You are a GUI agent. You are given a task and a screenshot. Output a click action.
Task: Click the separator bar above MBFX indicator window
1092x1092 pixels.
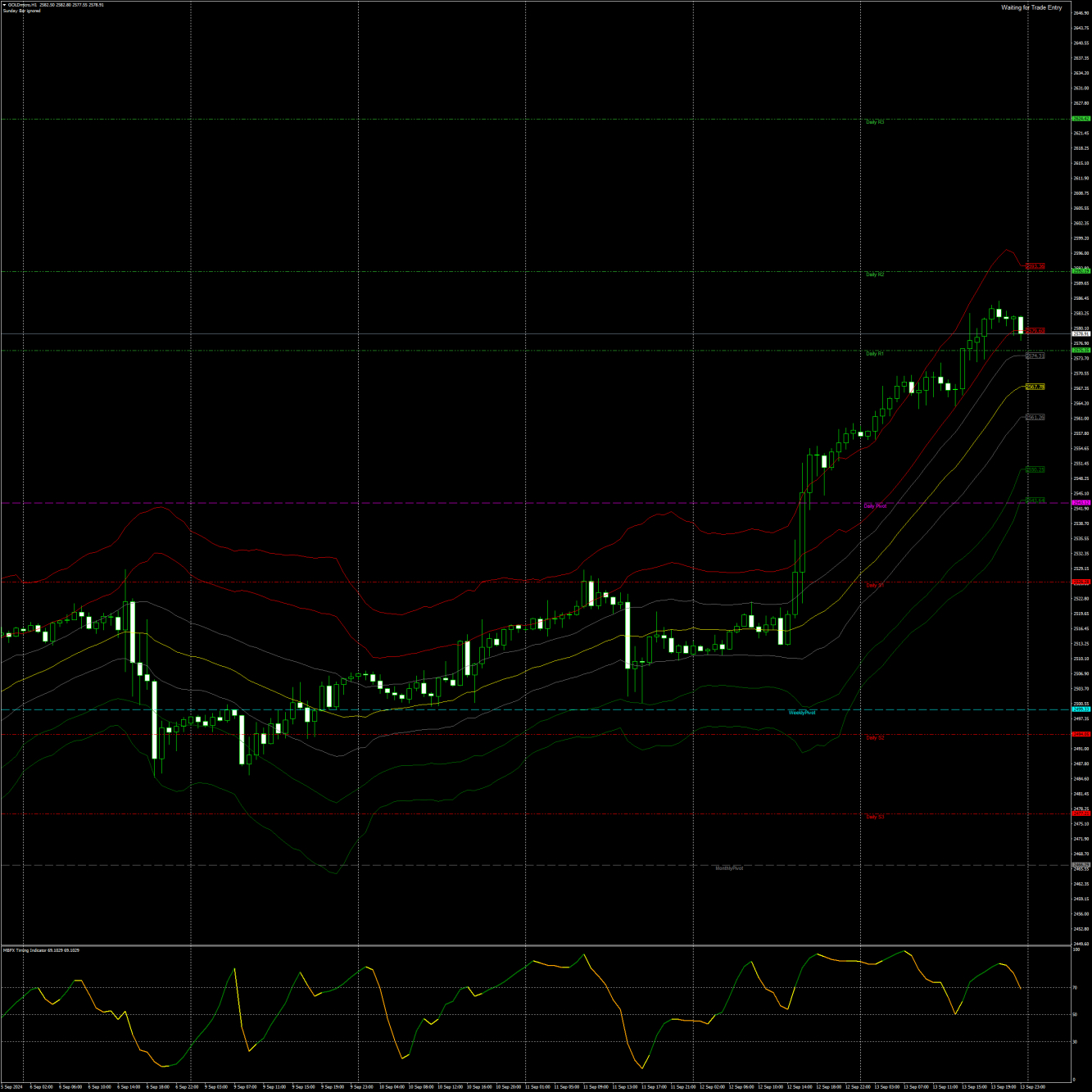(x=536, y=945)
